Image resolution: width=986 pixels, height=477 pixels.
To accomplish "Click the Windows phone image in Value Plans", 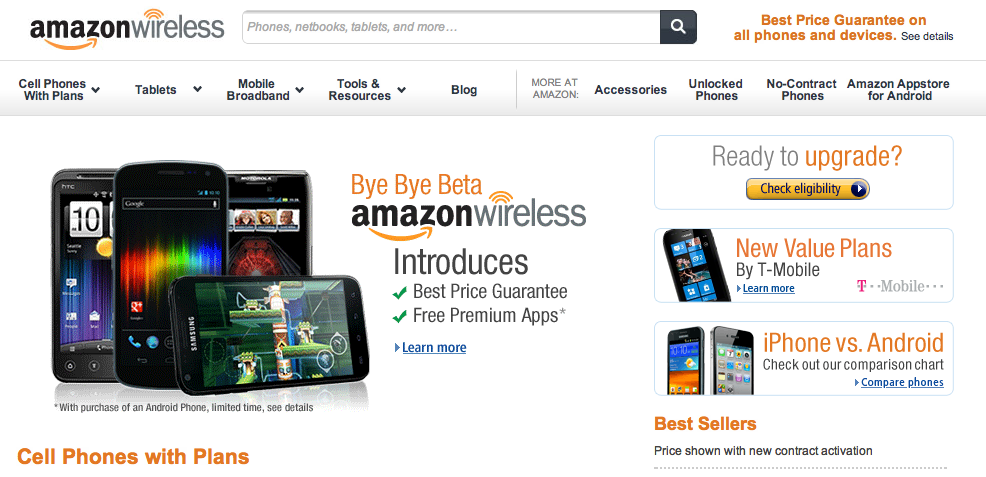I will click(x=696, y=265).
